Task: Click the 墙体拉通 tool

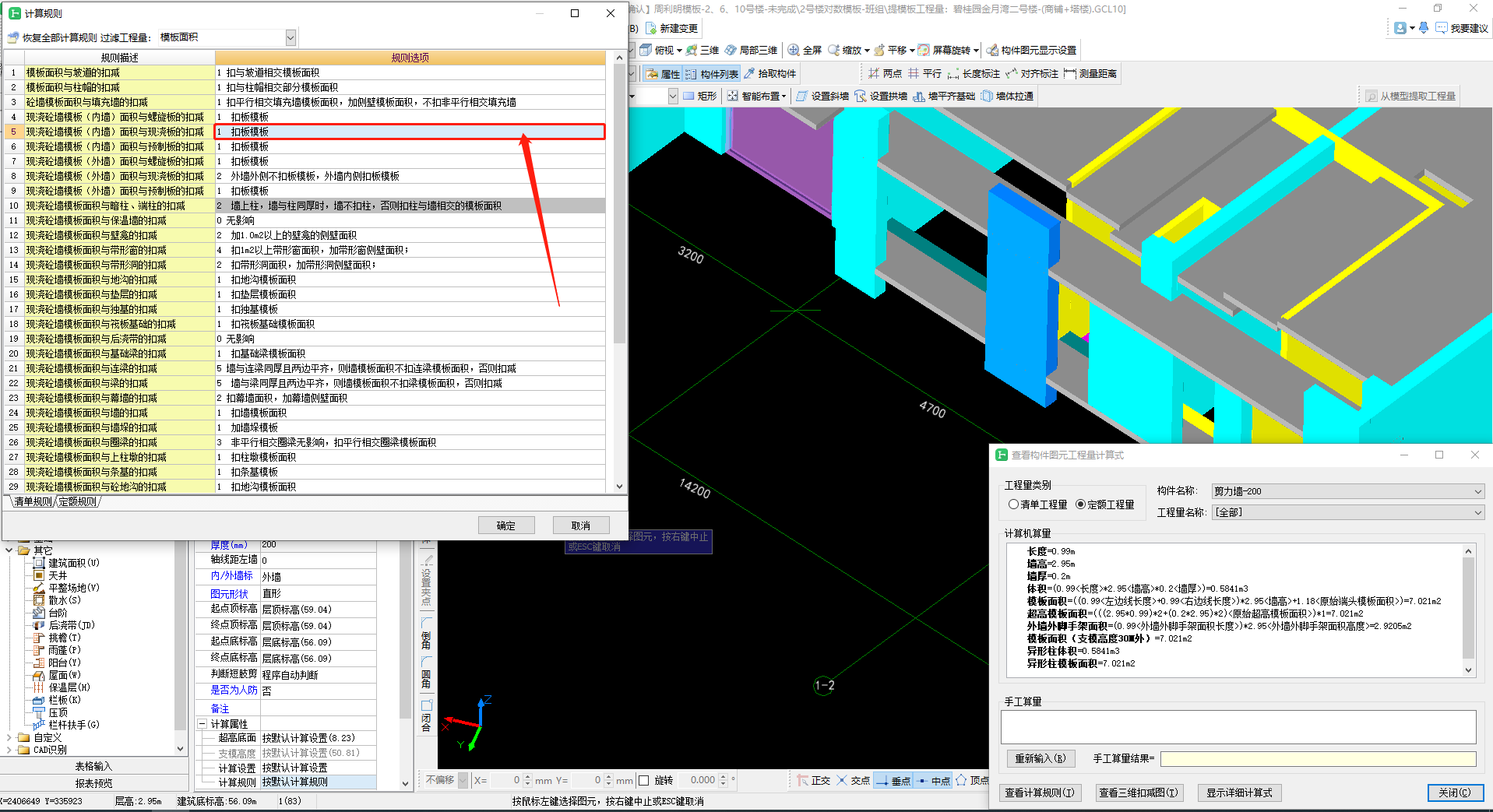Action: 1007,96
